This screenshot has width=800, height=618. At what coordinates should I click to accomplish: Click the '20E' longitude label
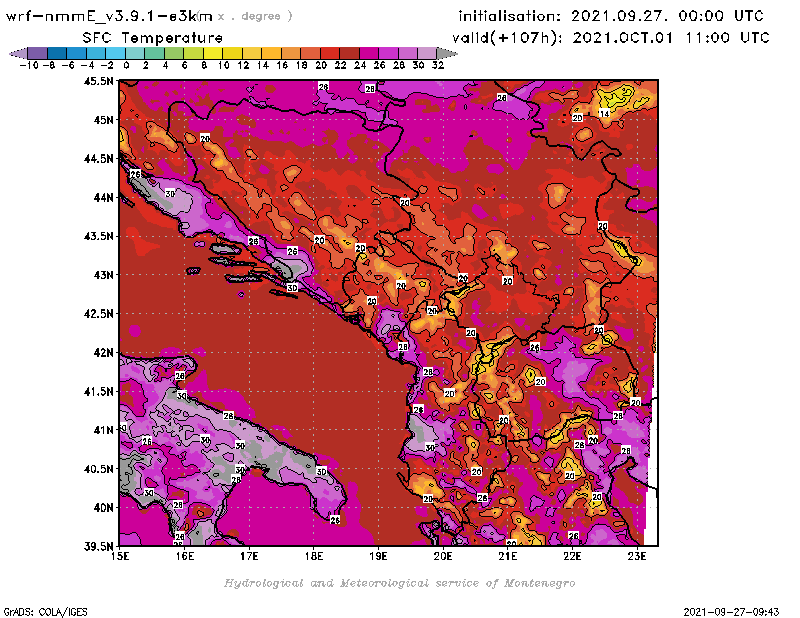click(x=443, y=556)
